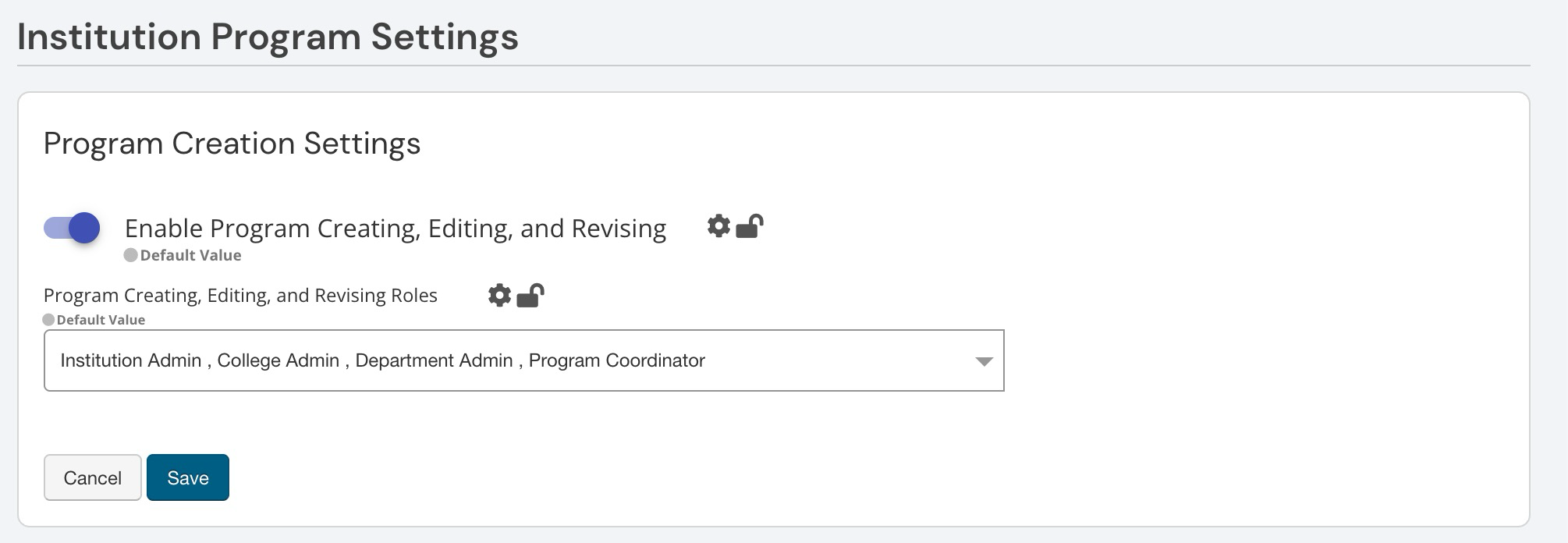Click the Enable Program Creating, Editing, and Revising label
The image size is (1568, 543).
point(395,229)
